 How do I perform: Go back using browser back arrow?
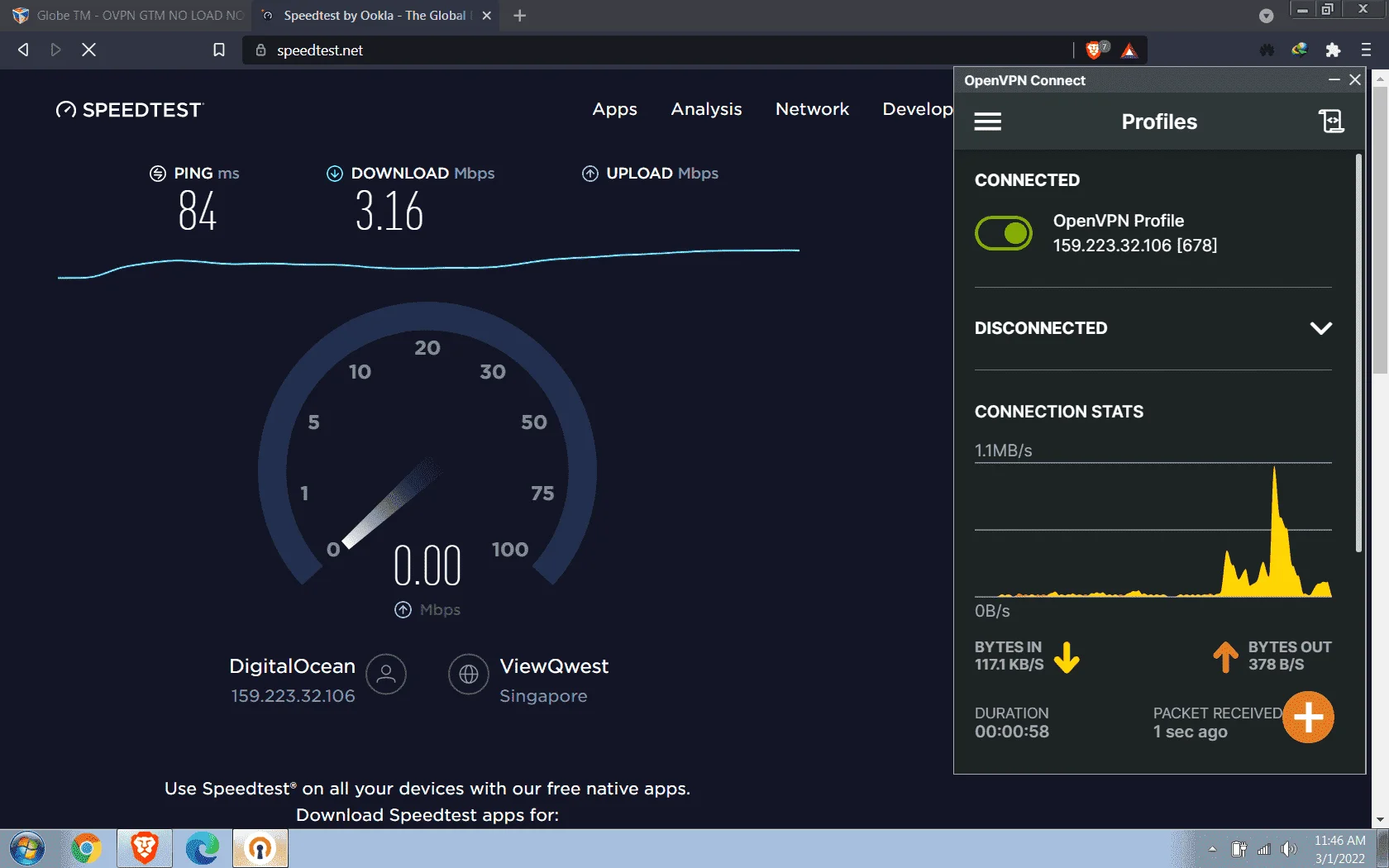(23, 50)
